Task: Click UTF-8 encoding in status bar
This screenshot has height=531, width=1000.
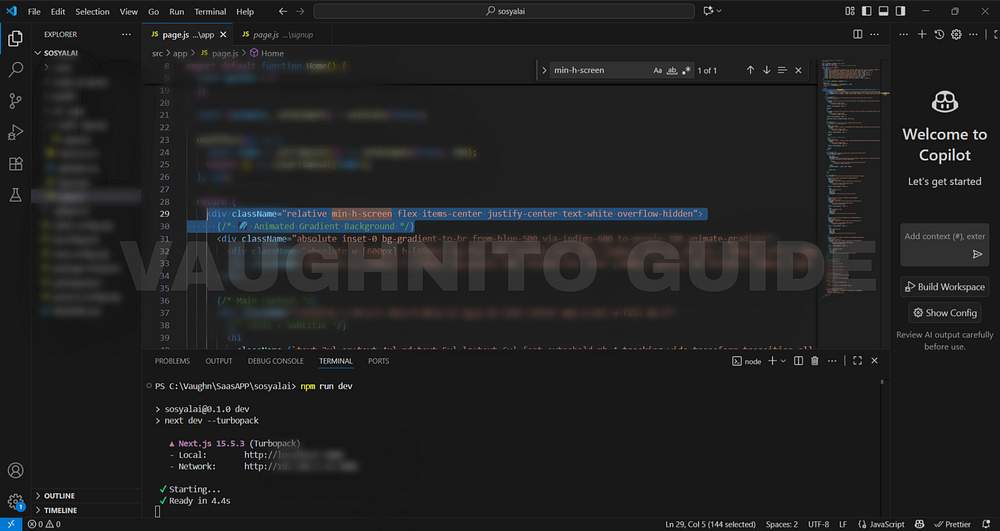Action: 818,524
